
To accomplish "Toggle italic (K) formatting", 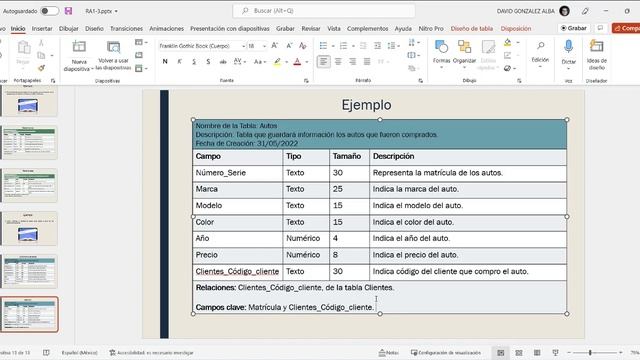I will click(180, 62).
